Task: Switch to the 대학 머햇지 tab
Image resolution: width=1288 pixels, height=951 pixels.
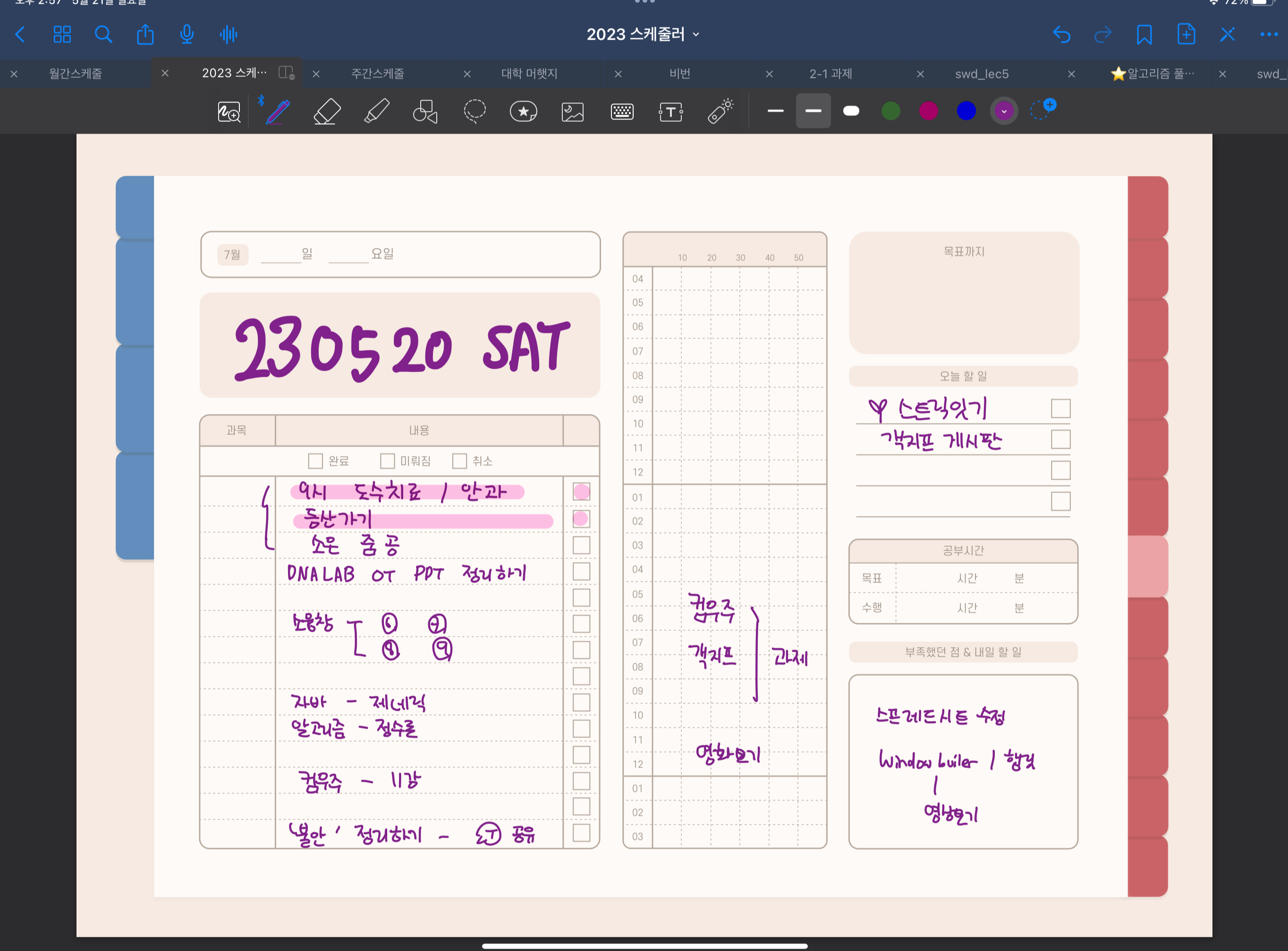Action: click(529, 74)
